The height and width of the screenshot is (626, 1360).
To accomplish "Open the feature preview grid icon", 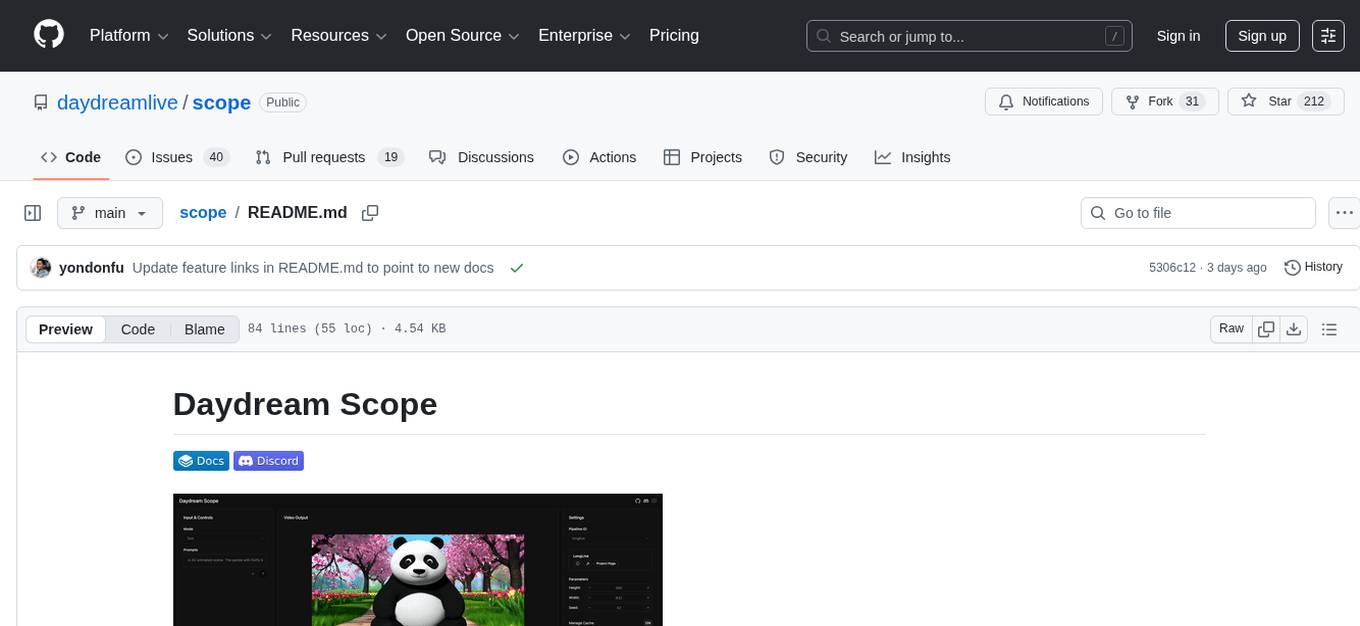I will tap(1328, 35).
